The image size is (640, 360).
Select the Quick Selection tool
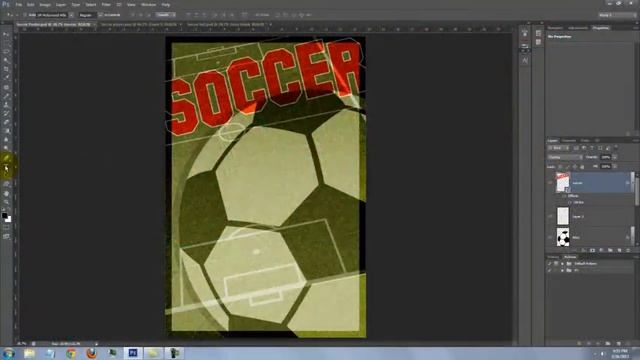click(6, 60)
